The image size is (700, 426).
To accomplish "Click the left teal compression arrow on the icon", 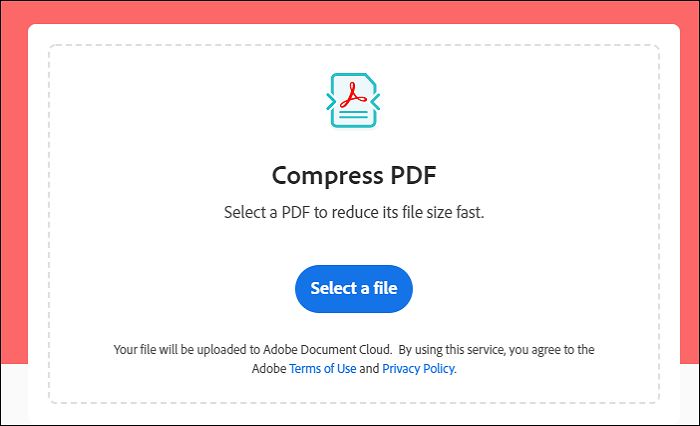I will [x=331, y=101].
